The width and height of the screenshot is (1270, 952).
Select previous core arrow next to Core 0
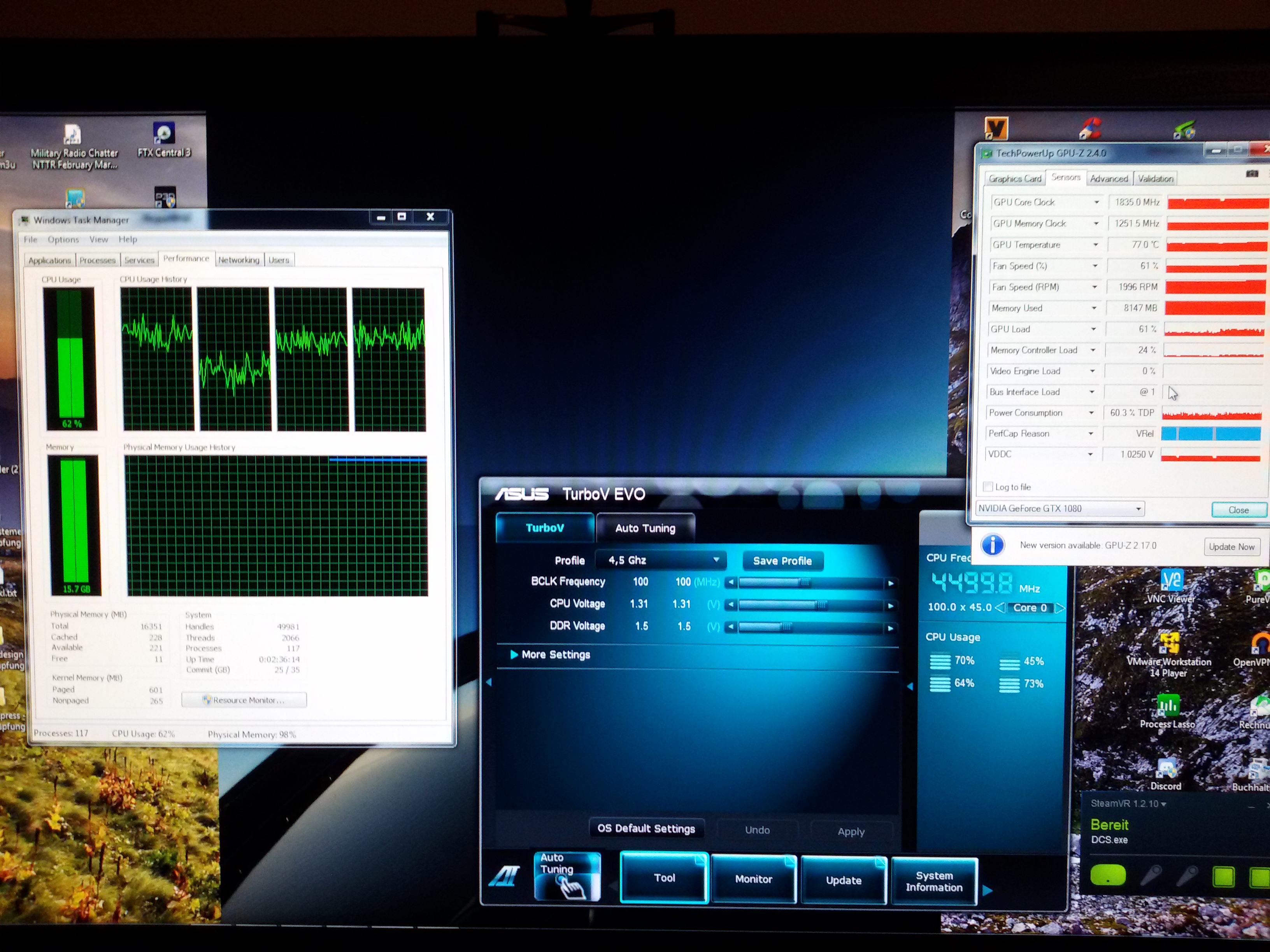pos(1000,608)
